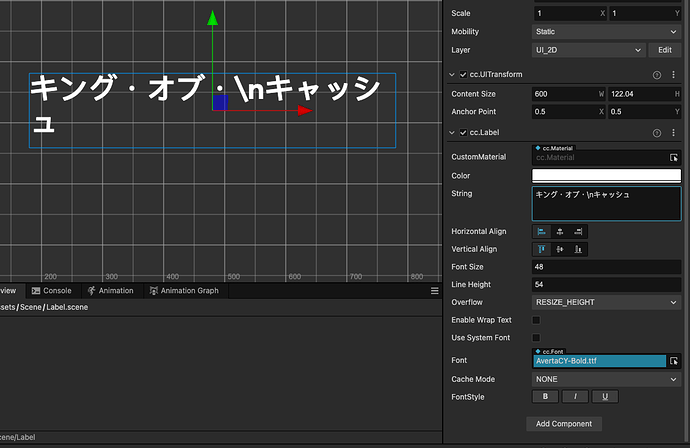The width and height of the screenshot is (690, 448).
Task: Switch to the Console tab
Action: [51, 291]
